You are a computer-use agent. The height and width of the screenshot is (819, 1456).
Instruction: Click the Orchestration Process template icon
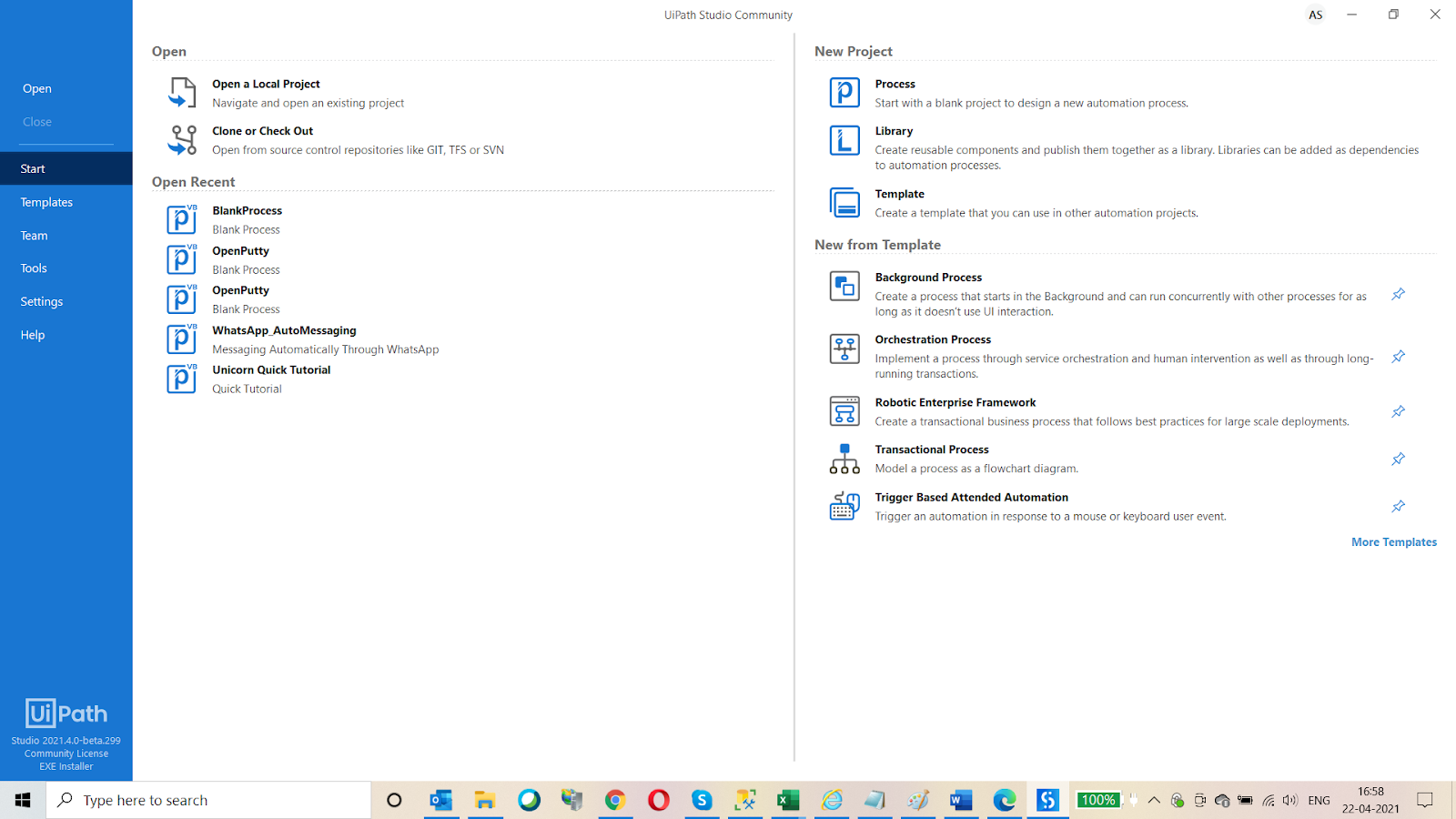844,349
